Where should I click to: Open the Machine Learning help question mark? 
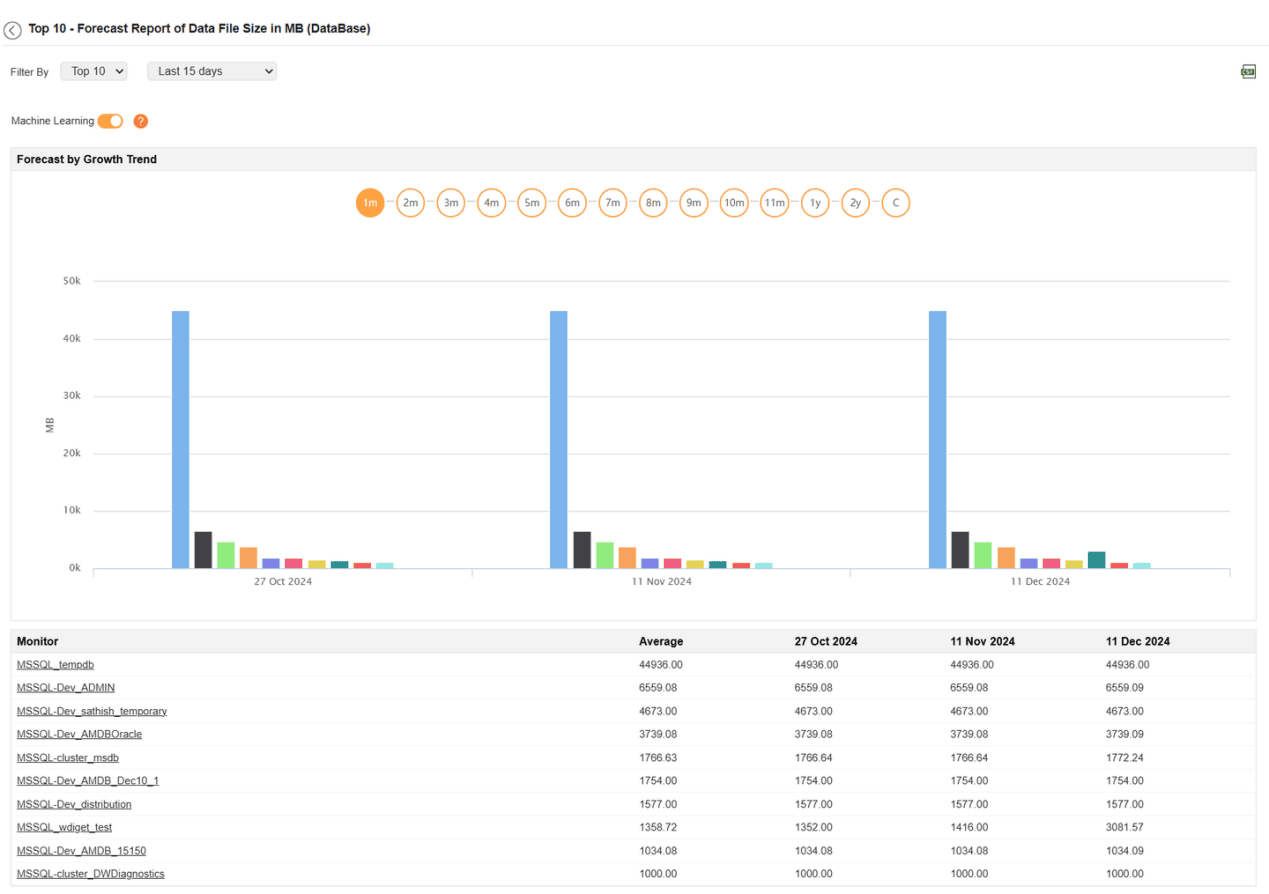pyautogui.click(x=141, y=121)
